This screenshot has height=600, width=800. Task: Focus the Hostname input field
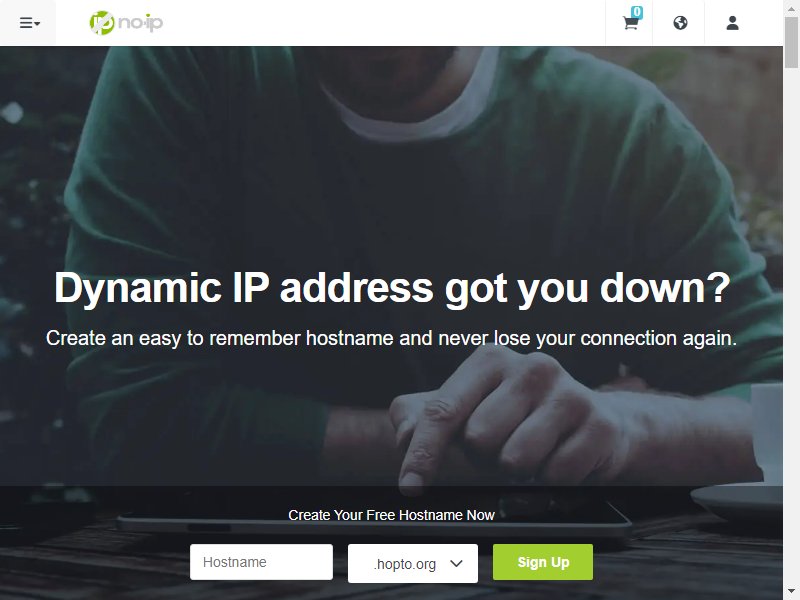click(x=261, y=562)
